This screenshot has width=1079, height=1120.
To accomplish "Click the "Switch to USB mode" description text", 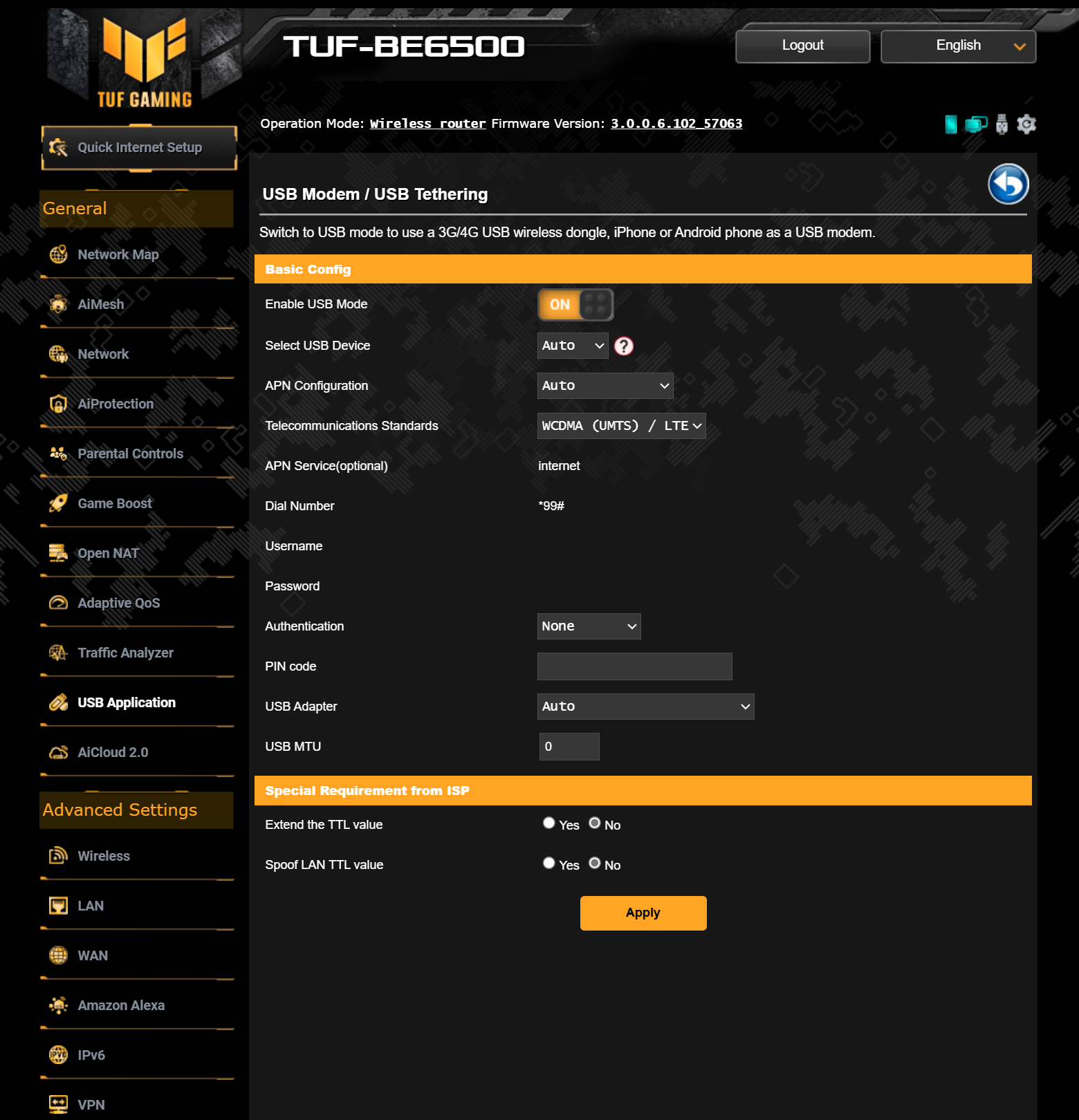I will click(567, 232).
